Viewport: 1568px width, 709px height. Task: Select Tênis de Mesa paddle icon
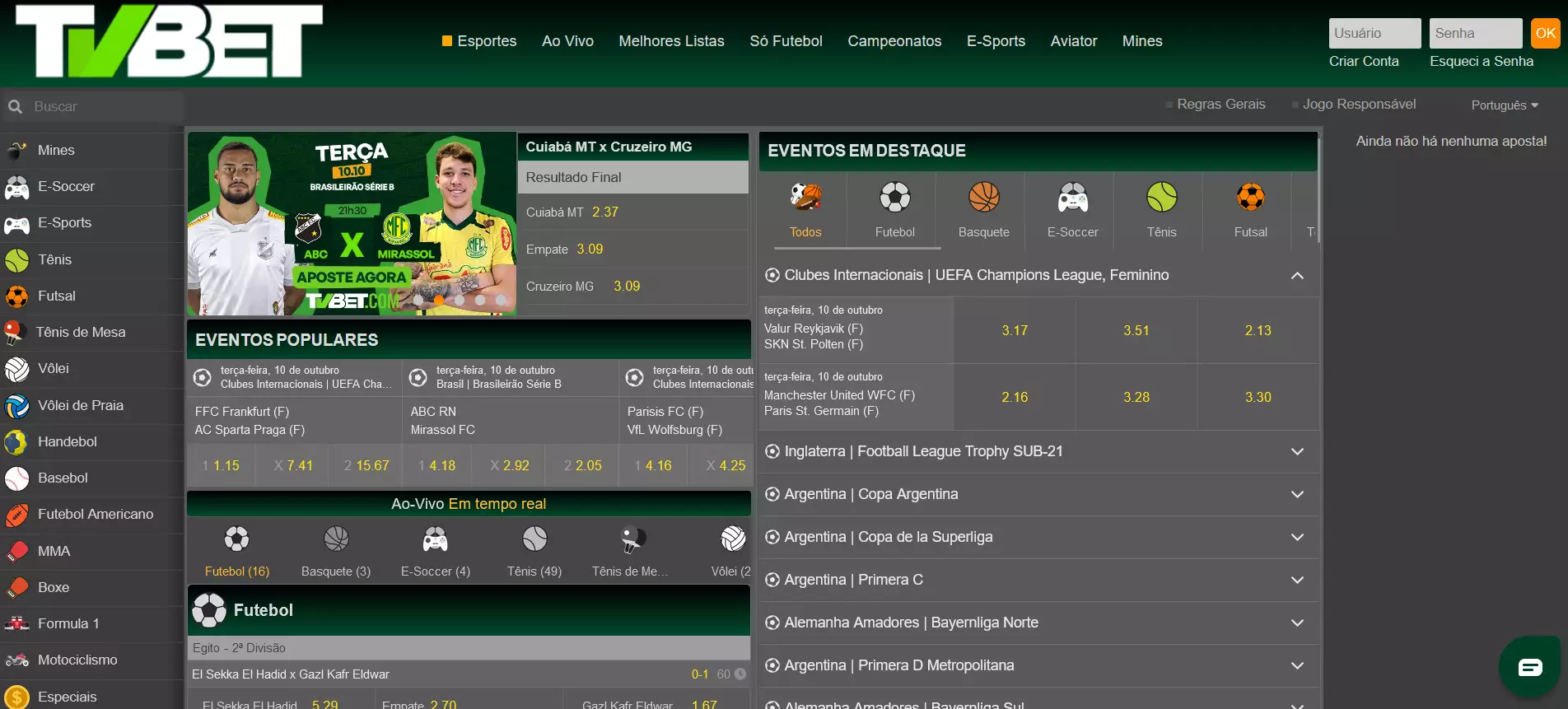tap(14, 333)
